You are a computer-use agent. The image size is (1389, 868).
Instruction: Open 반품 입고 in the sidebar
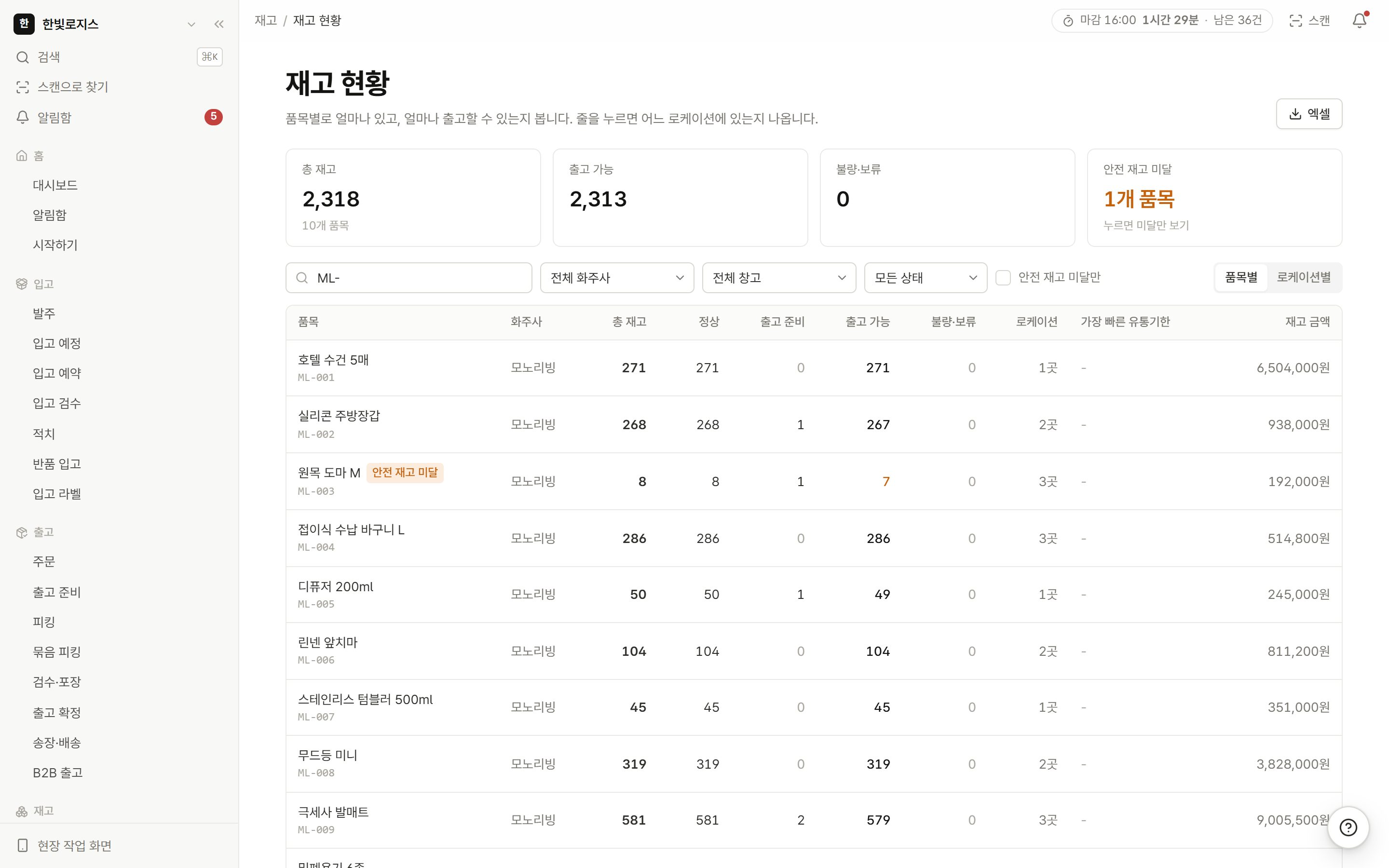point(57,463)
